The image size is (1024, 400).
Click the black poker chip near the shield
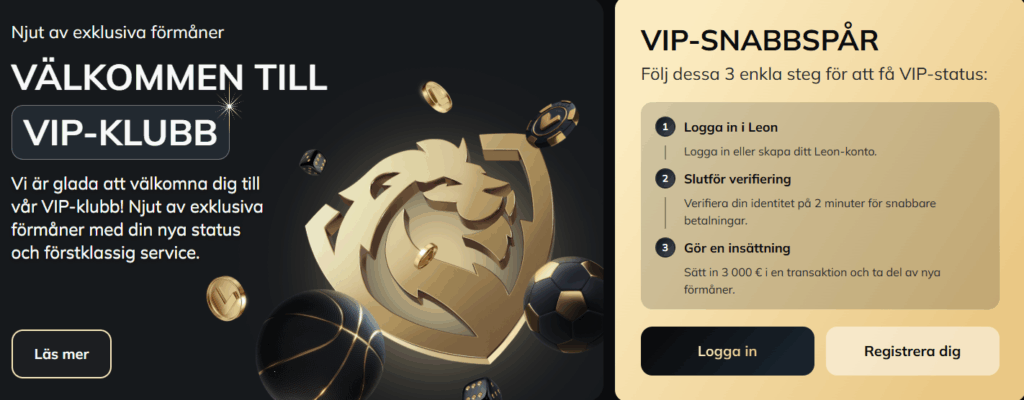pyautogui.click(x=551, y=124)
